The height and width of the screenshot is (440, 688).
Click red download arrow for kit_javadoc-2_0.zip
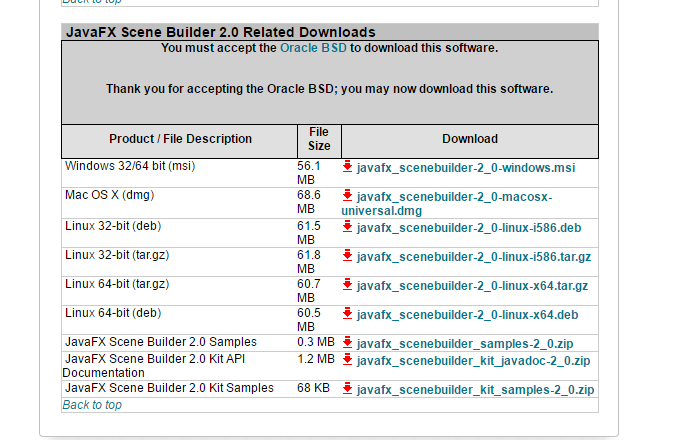(x=348, y=360)
